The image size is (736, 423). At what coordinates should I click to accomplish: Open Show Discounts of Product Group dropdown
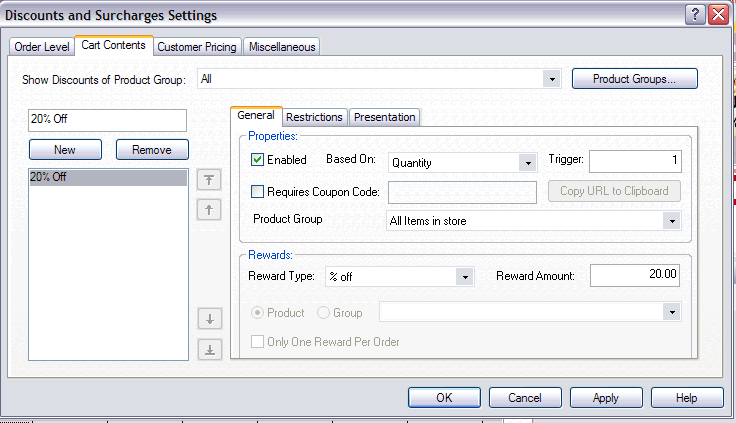[x=551, y=79]
